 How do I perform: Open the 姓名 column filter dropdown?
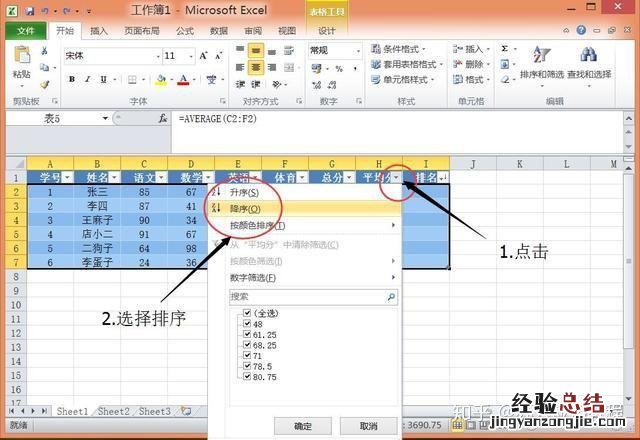[x=114, y=177]
